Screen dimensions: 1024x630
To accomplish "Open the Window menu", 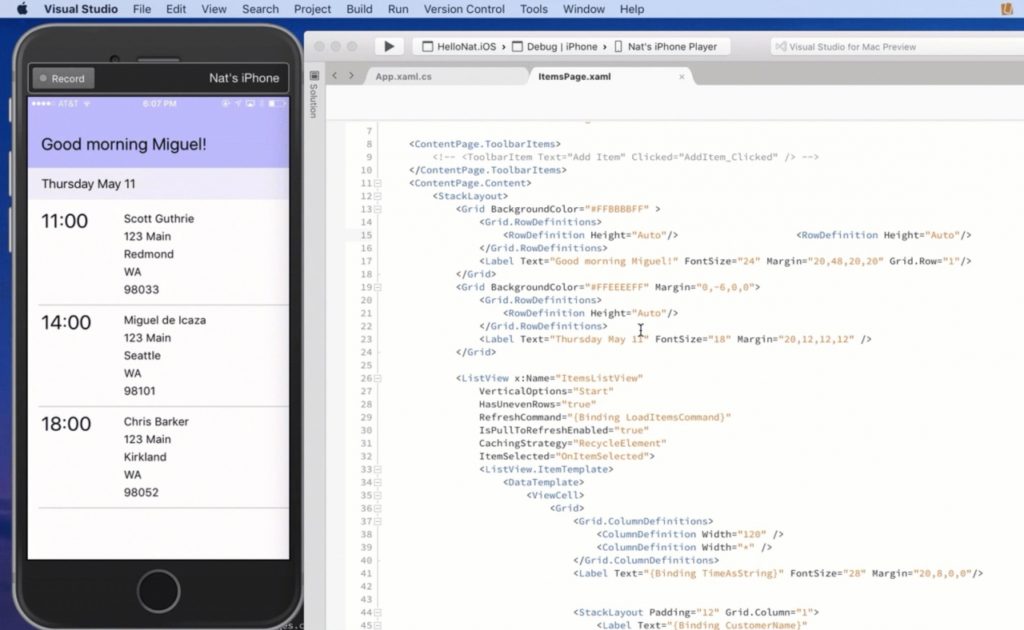I will tap(583, 9).
